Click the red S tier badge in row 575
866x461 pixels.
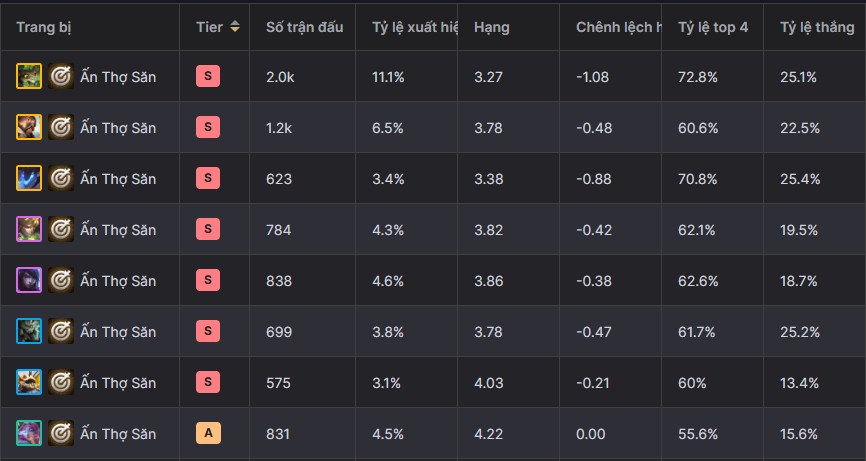[208, 382]
